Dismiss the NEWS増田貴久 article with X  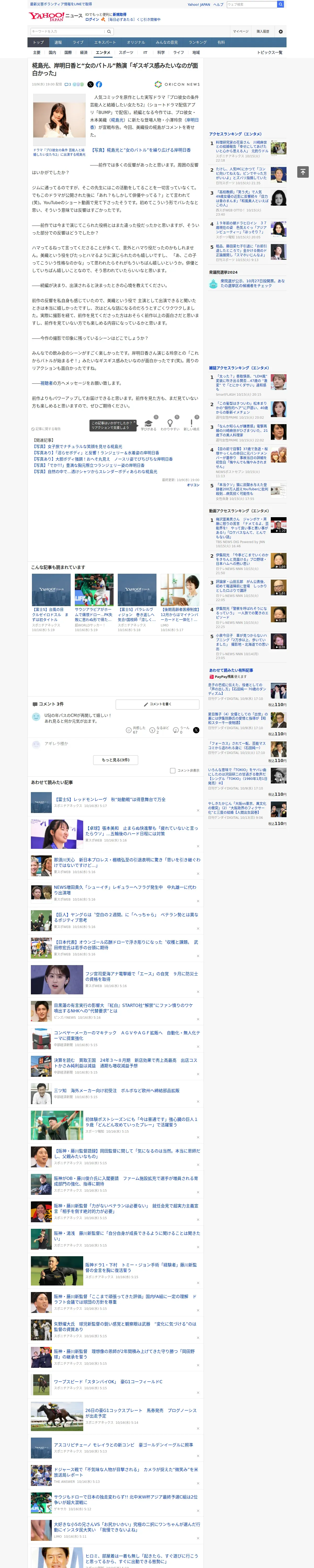198,901
